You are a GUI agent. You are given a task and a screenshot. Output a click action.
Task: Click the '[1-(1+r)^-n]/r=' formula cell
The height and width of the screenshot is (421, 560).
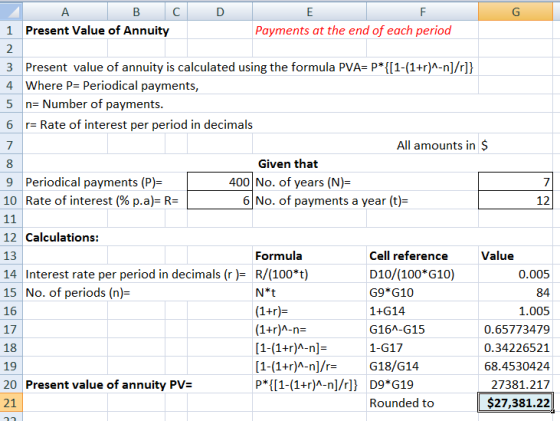point(309,366)
